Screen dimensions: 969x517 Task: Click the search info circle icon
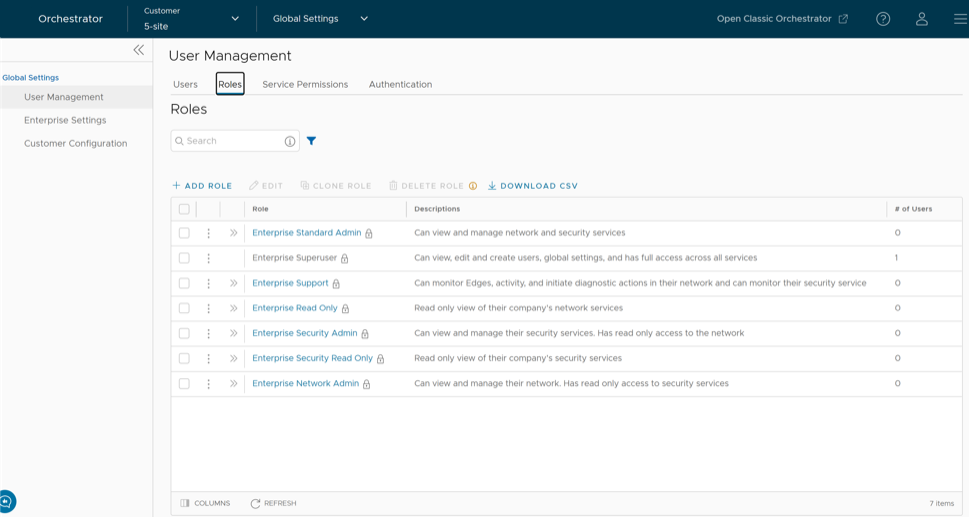click(x=290, y=141)
